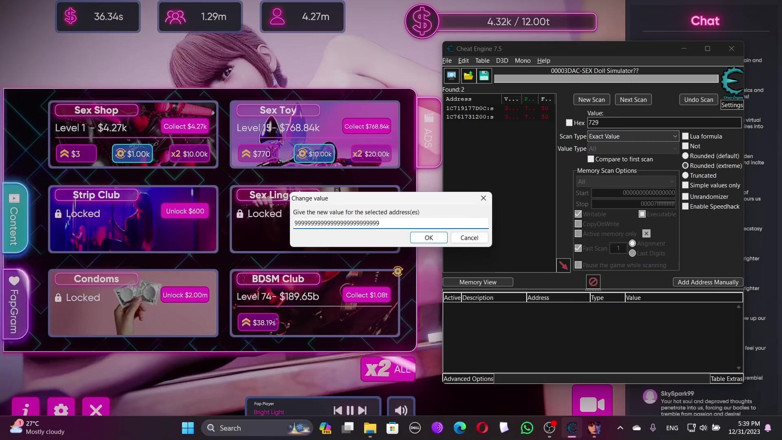
Task: Open the File menu
Action: [x=447, y=60]
